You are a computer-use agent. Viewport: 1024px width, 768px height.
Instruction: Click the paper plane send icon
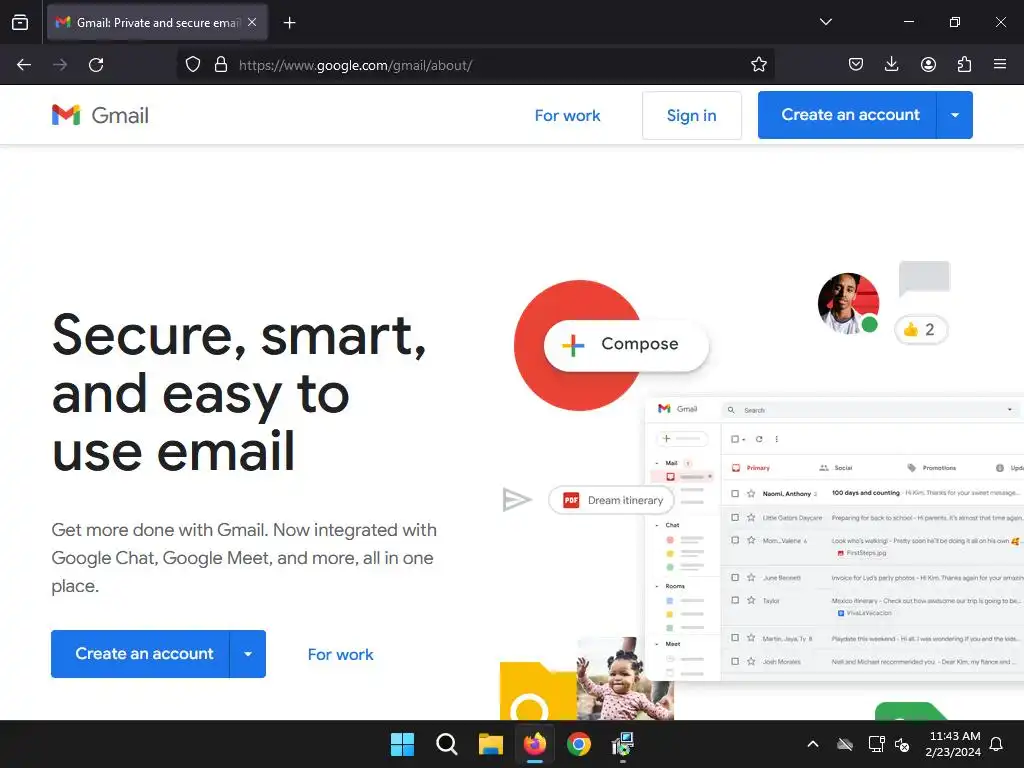coord(517,500)
